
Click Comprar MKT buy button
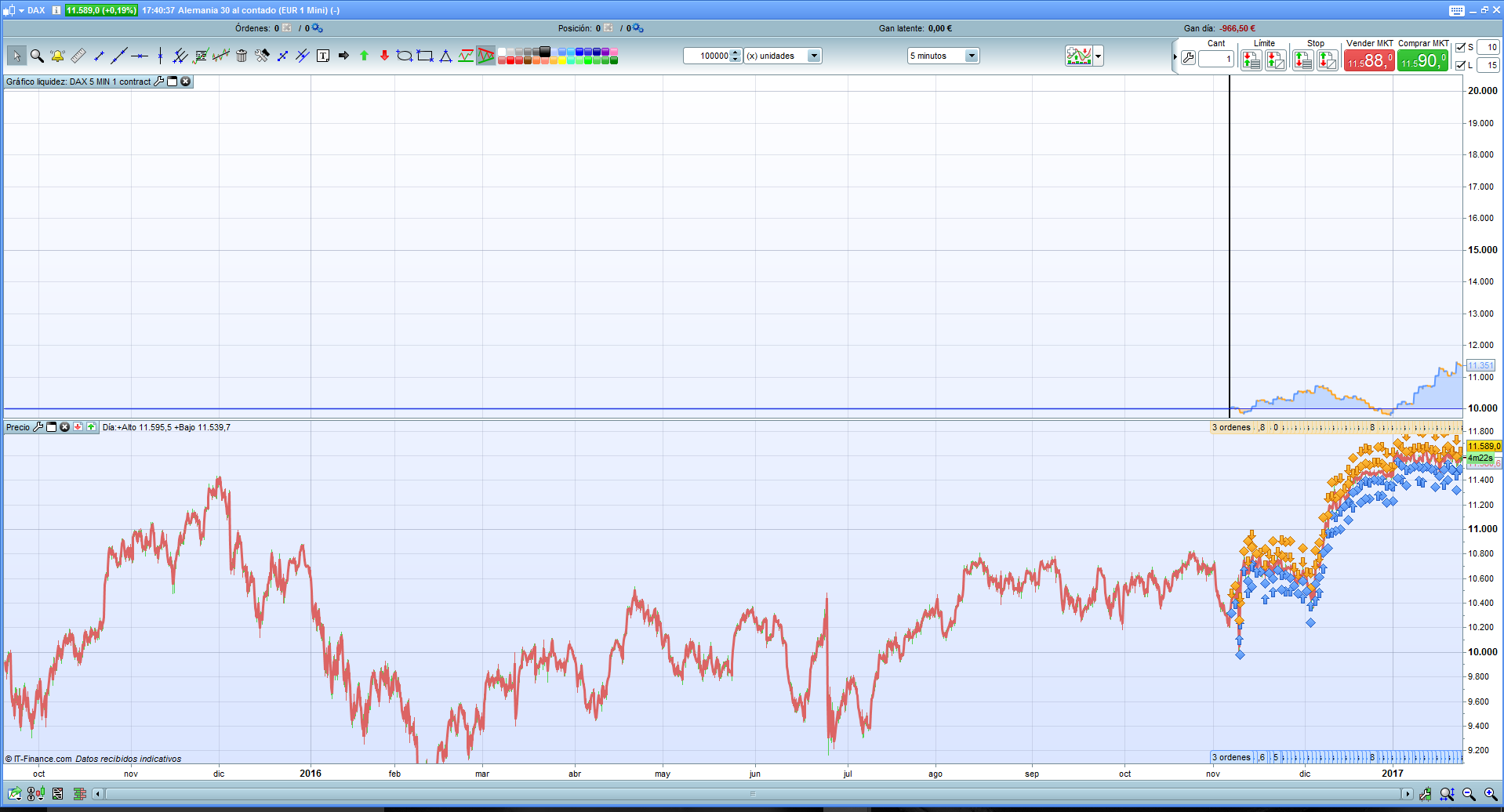tap(1422, 60)
